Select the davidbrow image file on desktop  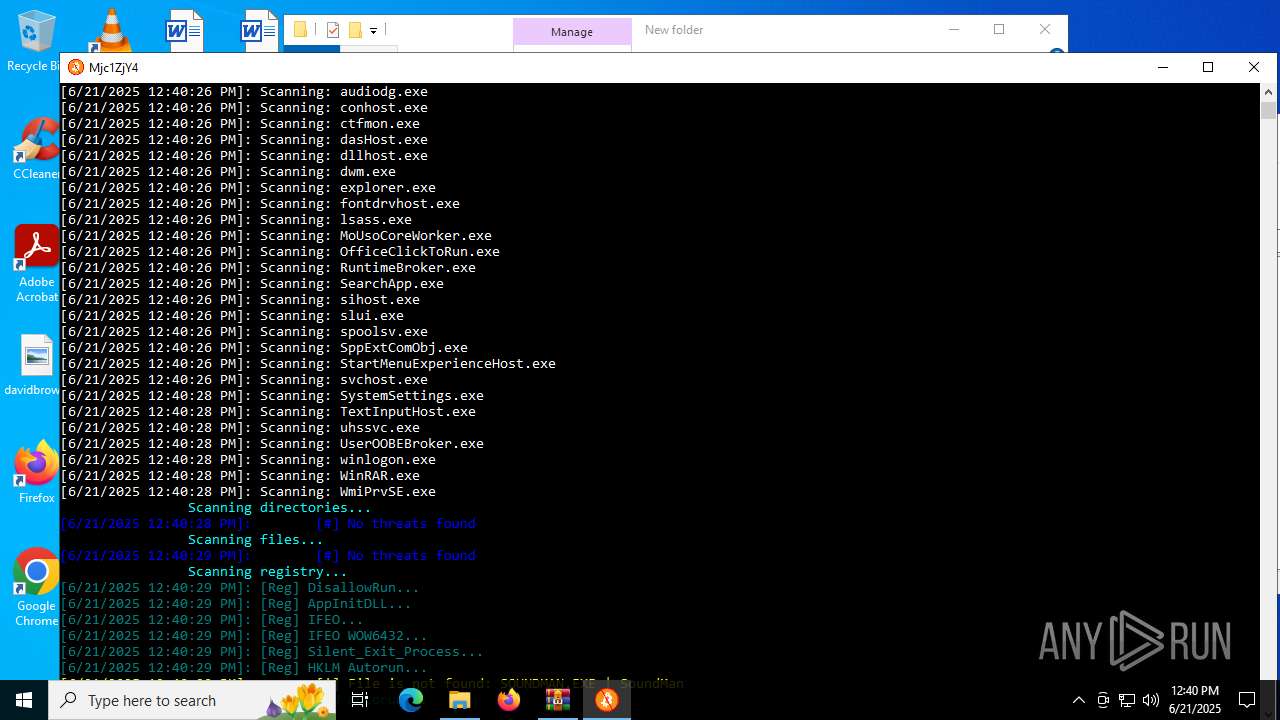click(x=34, y=366)
